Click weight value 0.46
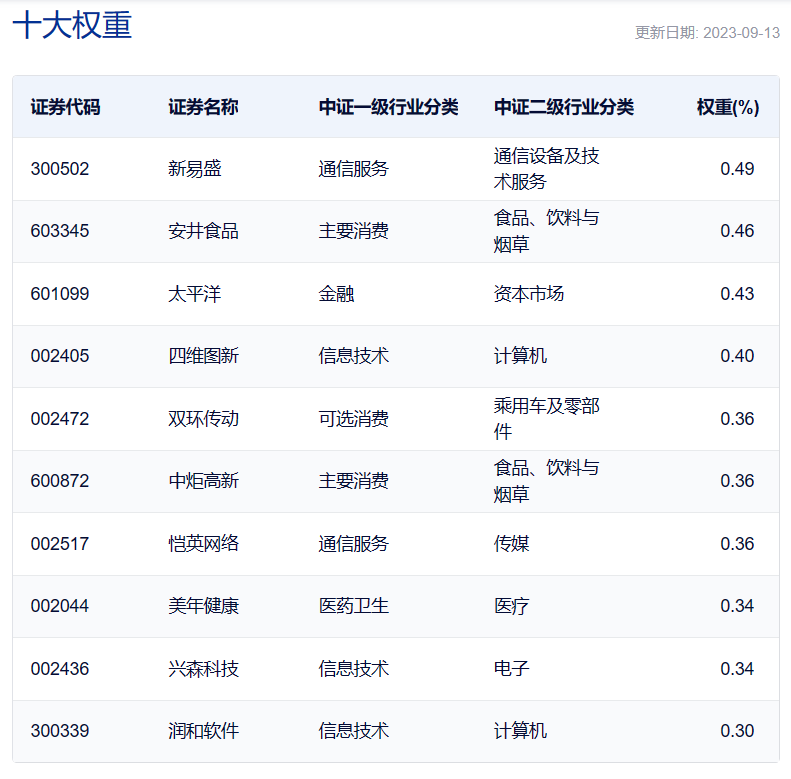The height and width of the screenshot is (779, 791). coord(737,231)
